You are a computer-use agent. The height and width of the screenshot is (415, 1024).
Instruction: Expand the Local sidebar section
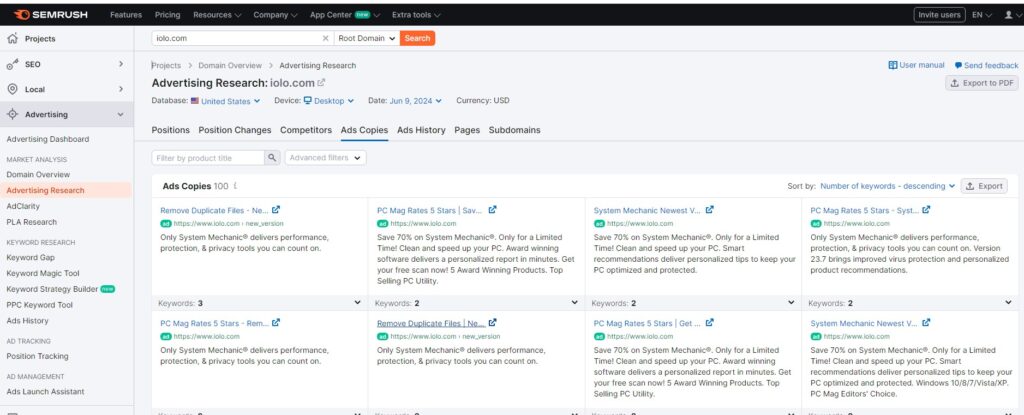(121, 89)
